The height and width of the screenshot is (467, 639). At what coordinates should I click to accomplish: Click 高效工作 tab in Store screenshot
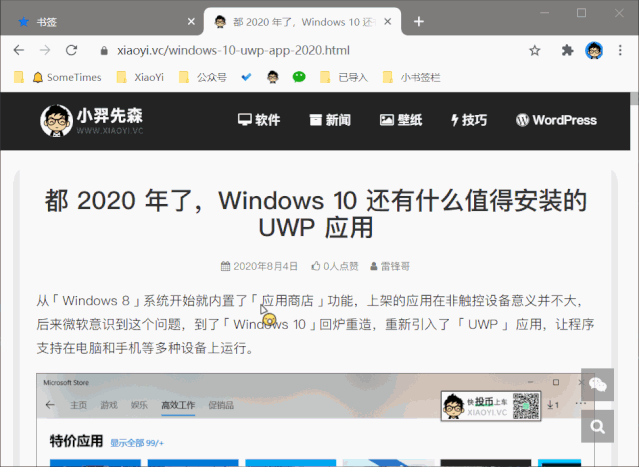(178, 405)
